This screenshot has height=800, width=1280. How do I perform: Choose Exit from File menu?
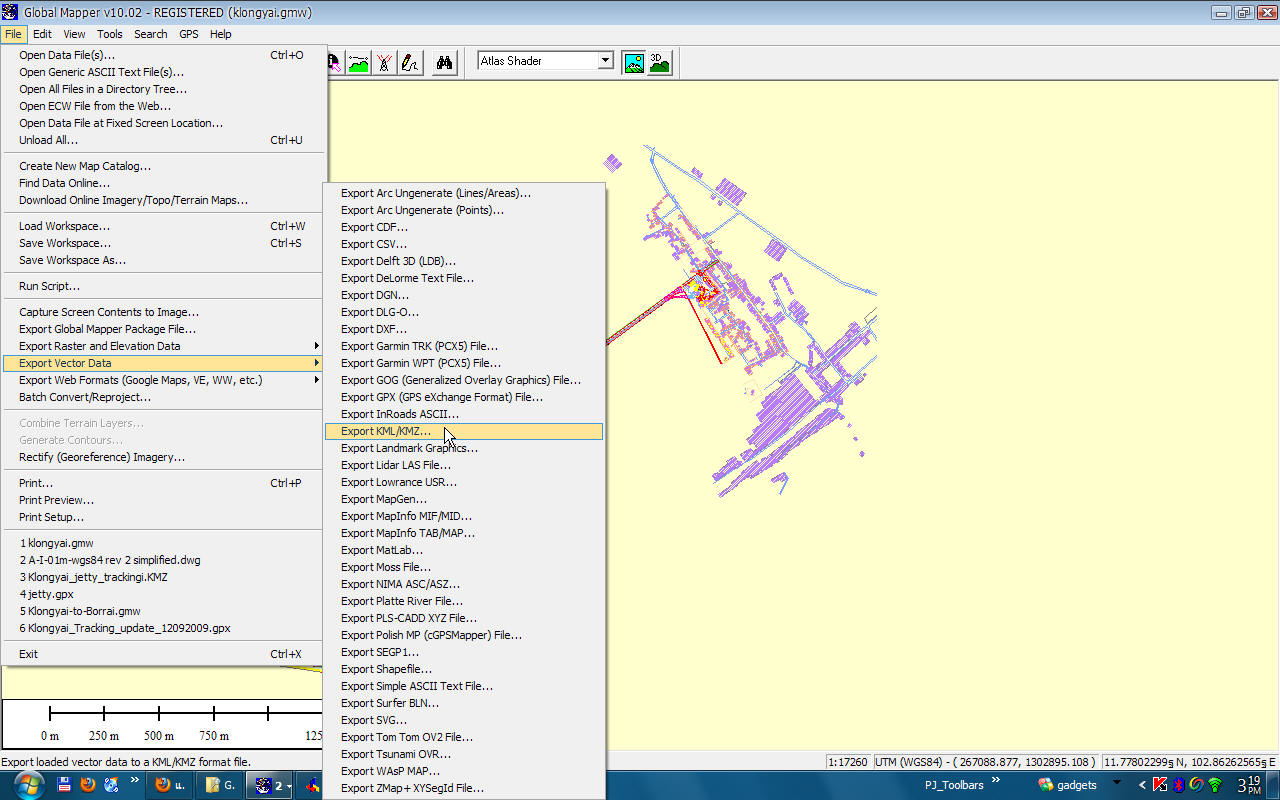163,654
